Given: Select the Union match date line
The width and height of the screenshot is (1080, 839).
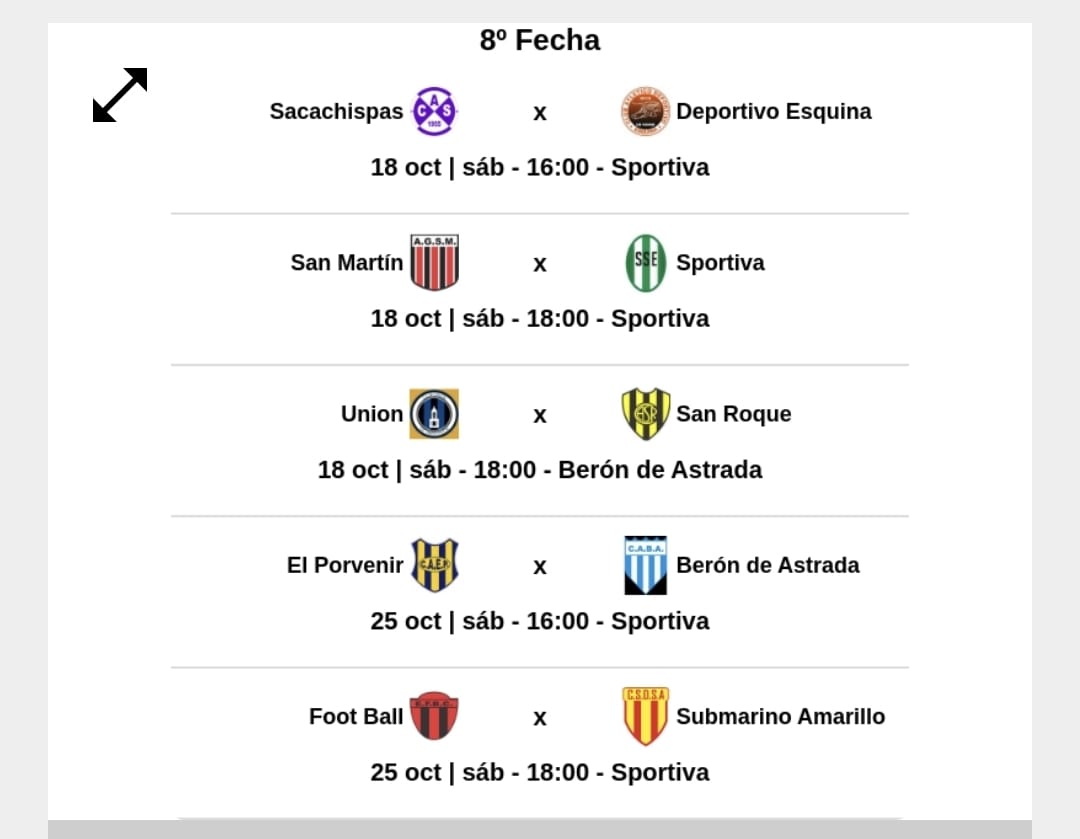Looking at the screenshot, I should coord(540,469).
